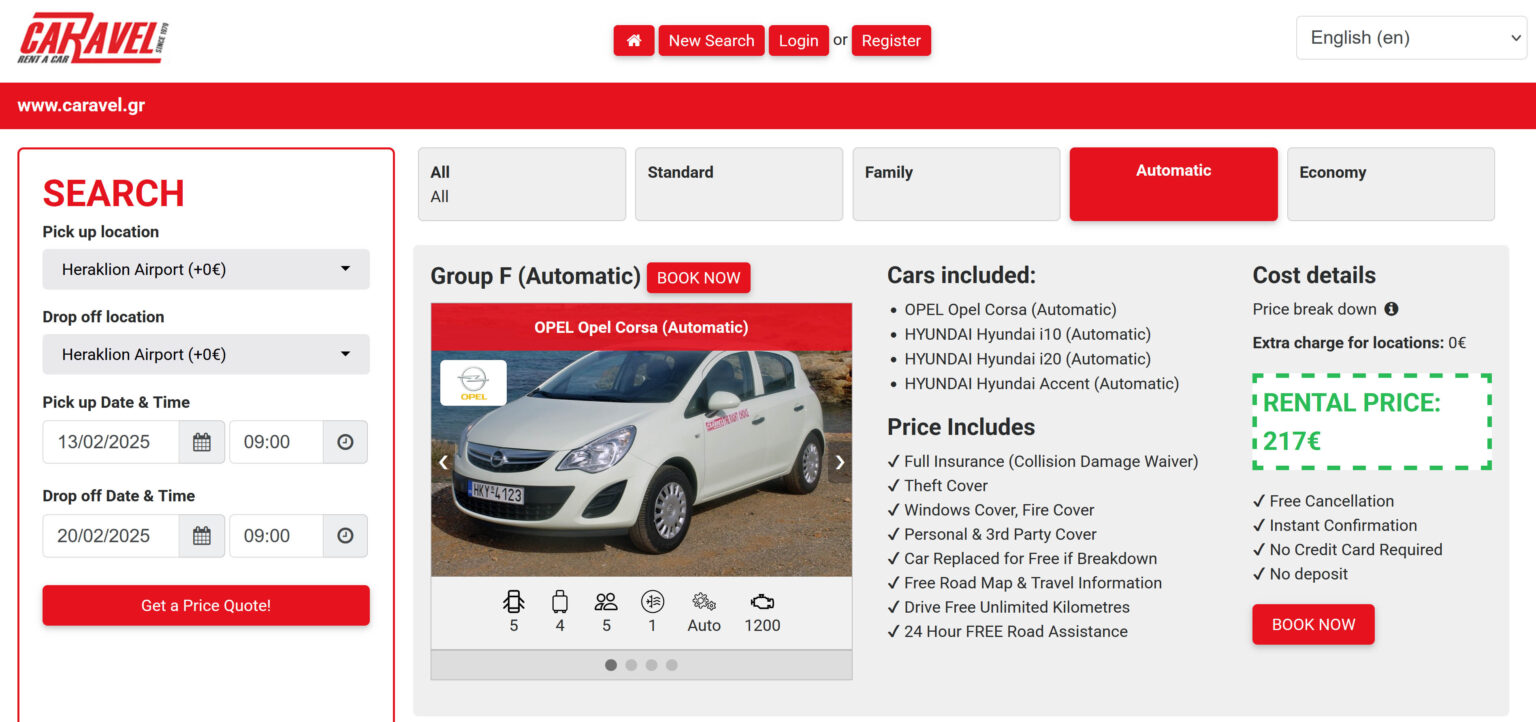Image resolution: width=1536 pixels, height=722 pixels.
Task: Show the next car photo arrow
Action: (839, 462)
